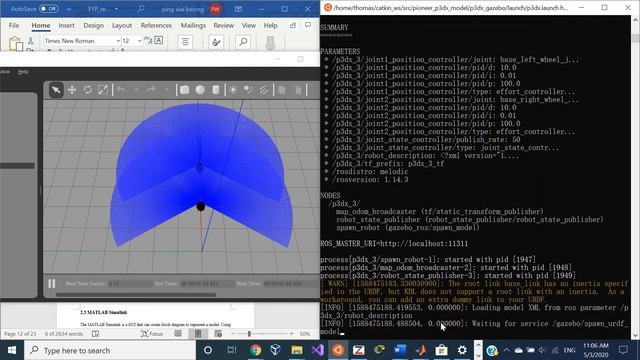
Task: Open the Mailings ribbon tab
Action: pos(193,25)
